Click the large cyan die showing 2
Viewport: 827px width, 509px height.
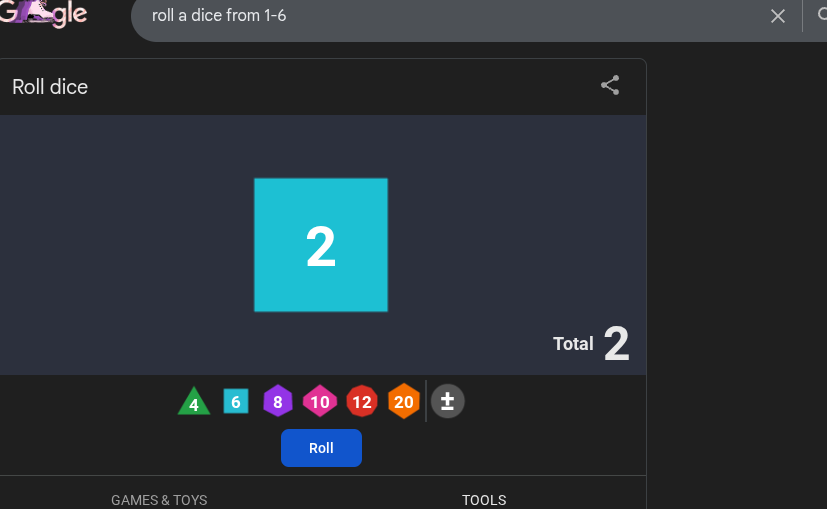[321, 245]
